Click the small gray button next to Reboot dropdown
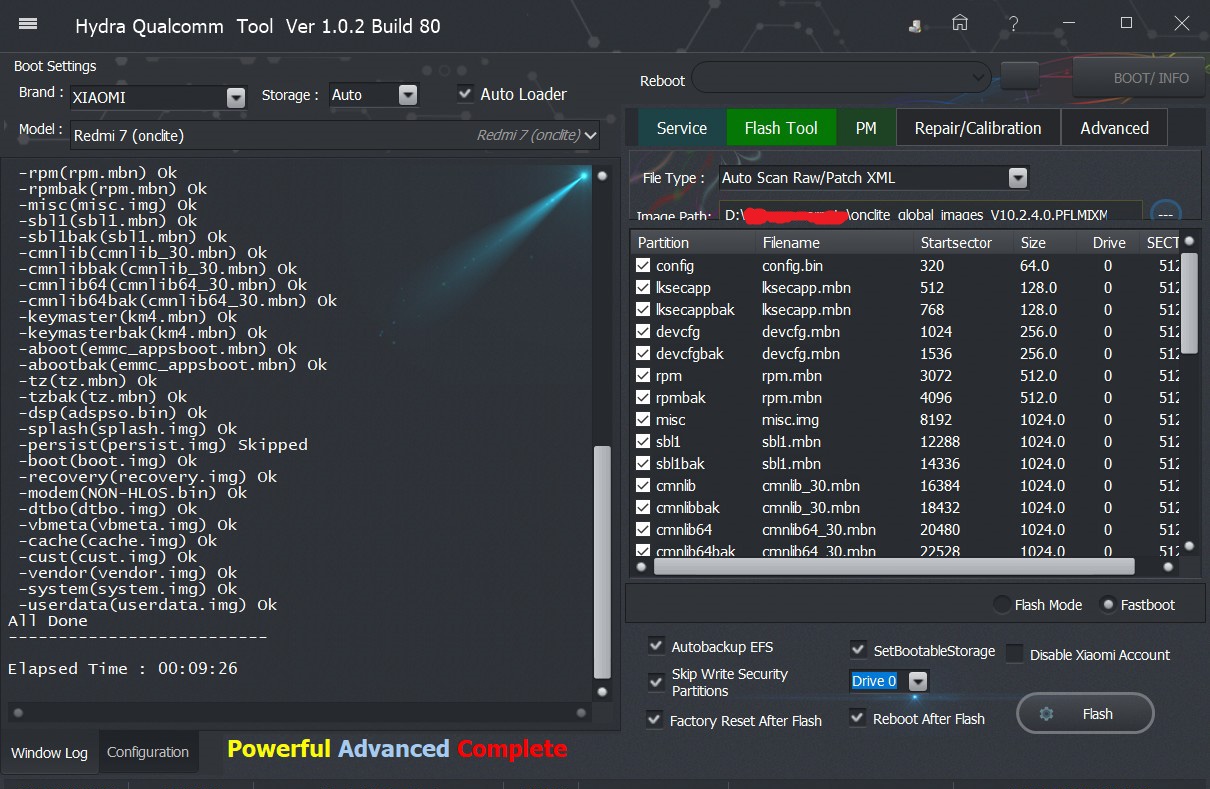 click(x=1019, y=76)
